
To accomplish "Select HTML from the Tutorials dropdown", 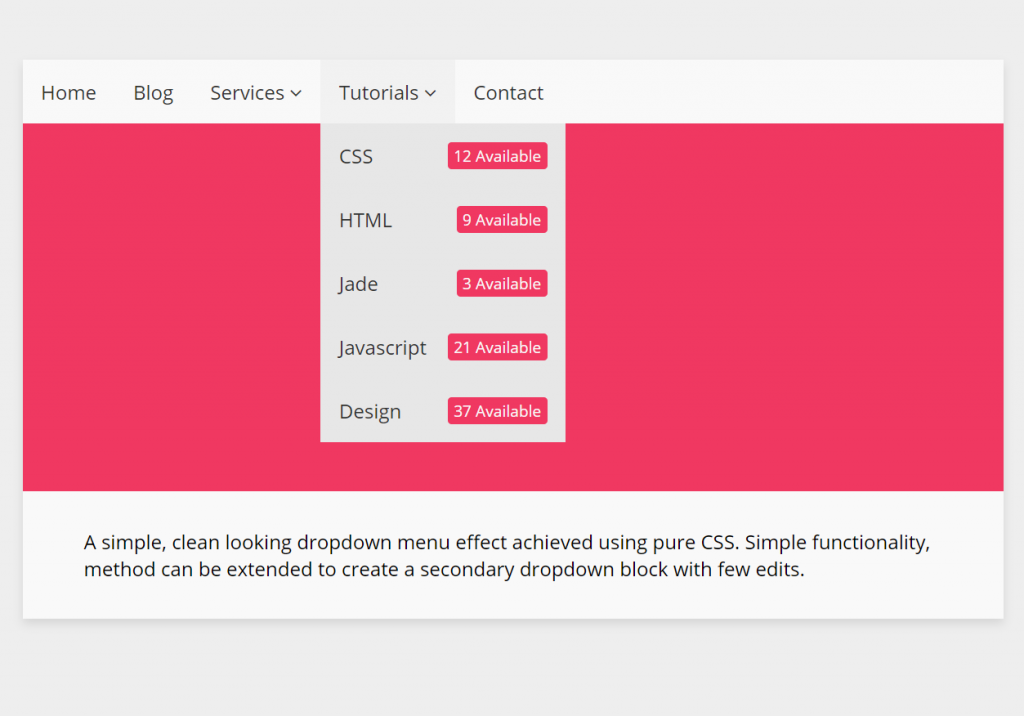I will [x=365, y=220].
